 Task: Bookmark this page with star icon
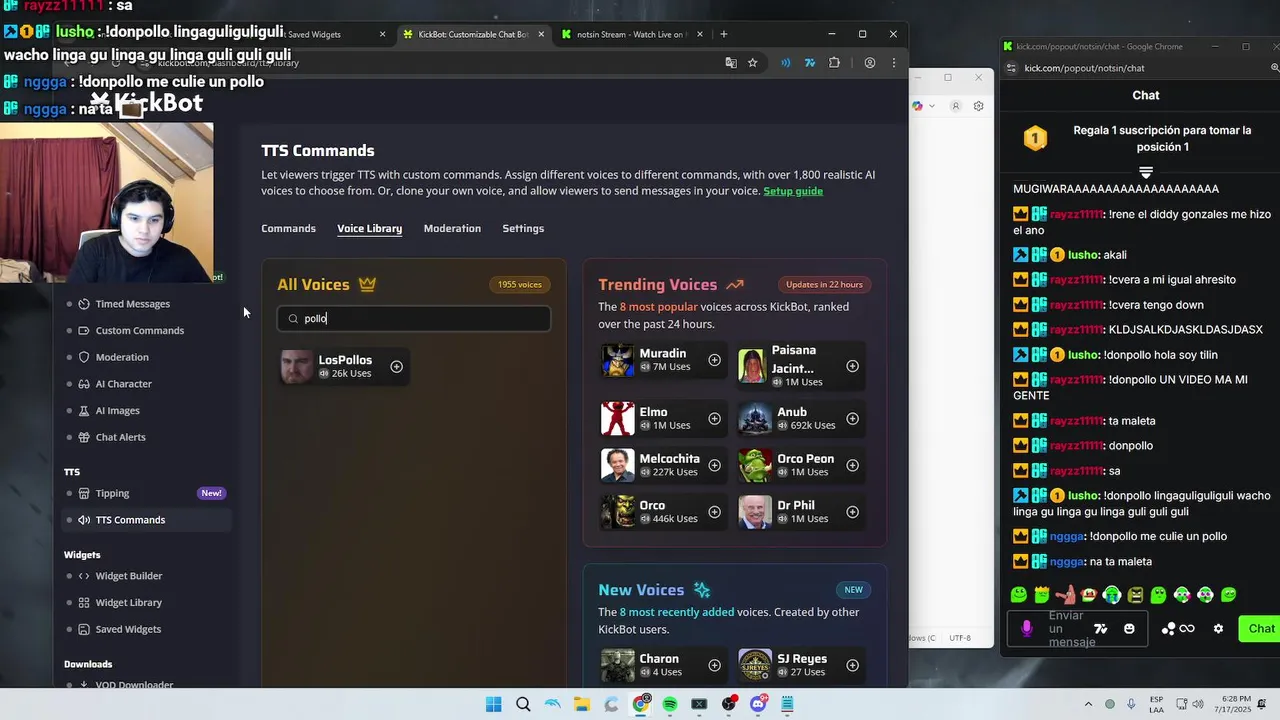[753, 63]
